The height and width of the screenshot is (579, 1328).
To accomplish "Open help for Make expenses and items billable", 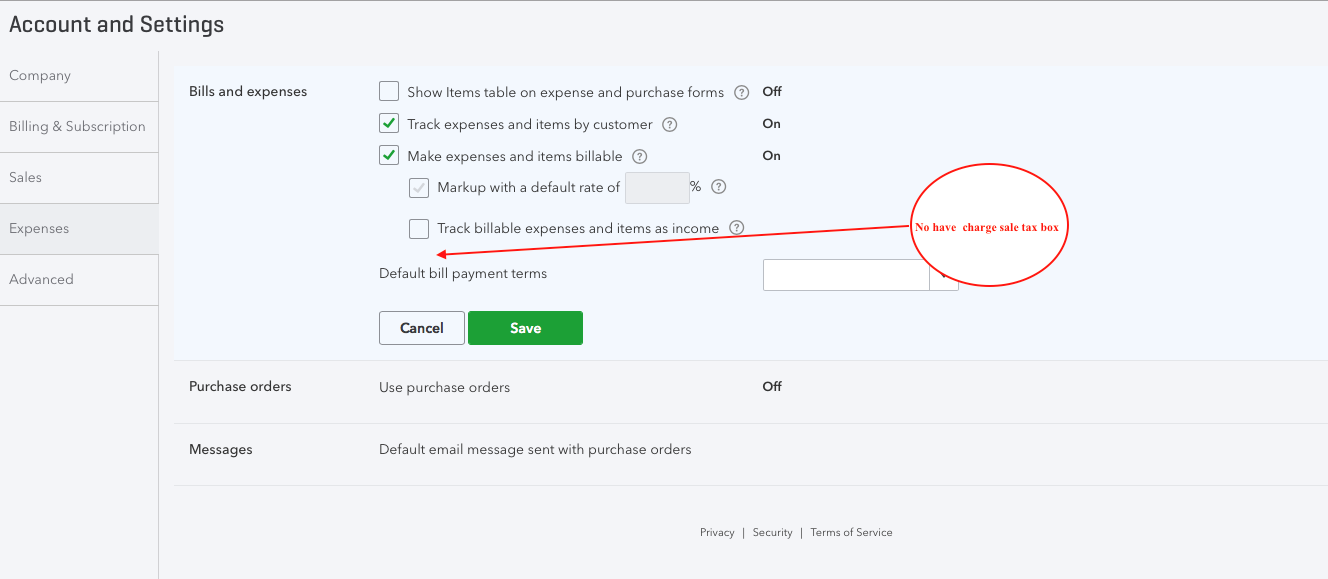I will point(641,156).
